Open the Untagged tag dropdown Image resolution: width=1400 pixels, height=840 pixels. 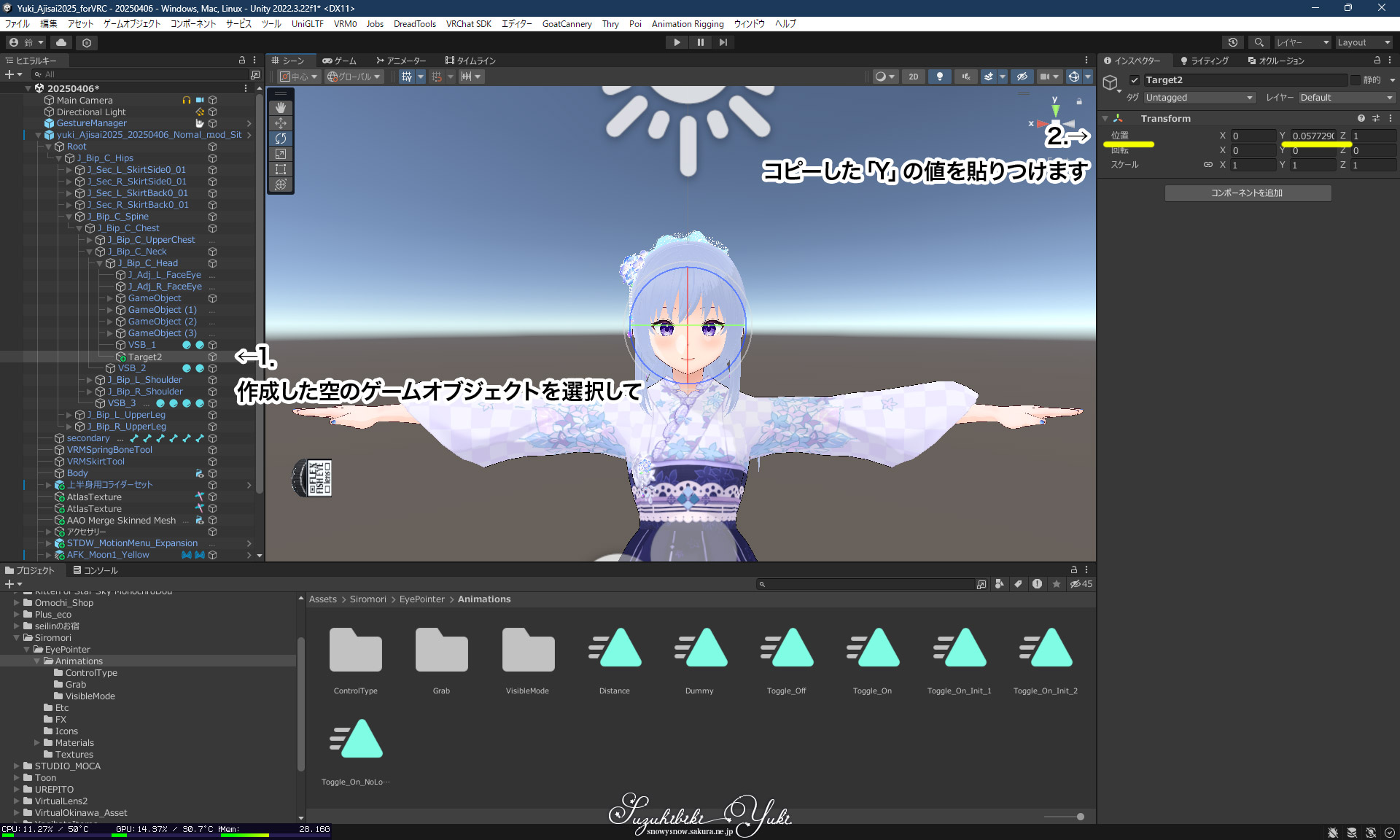[1199, 98]
